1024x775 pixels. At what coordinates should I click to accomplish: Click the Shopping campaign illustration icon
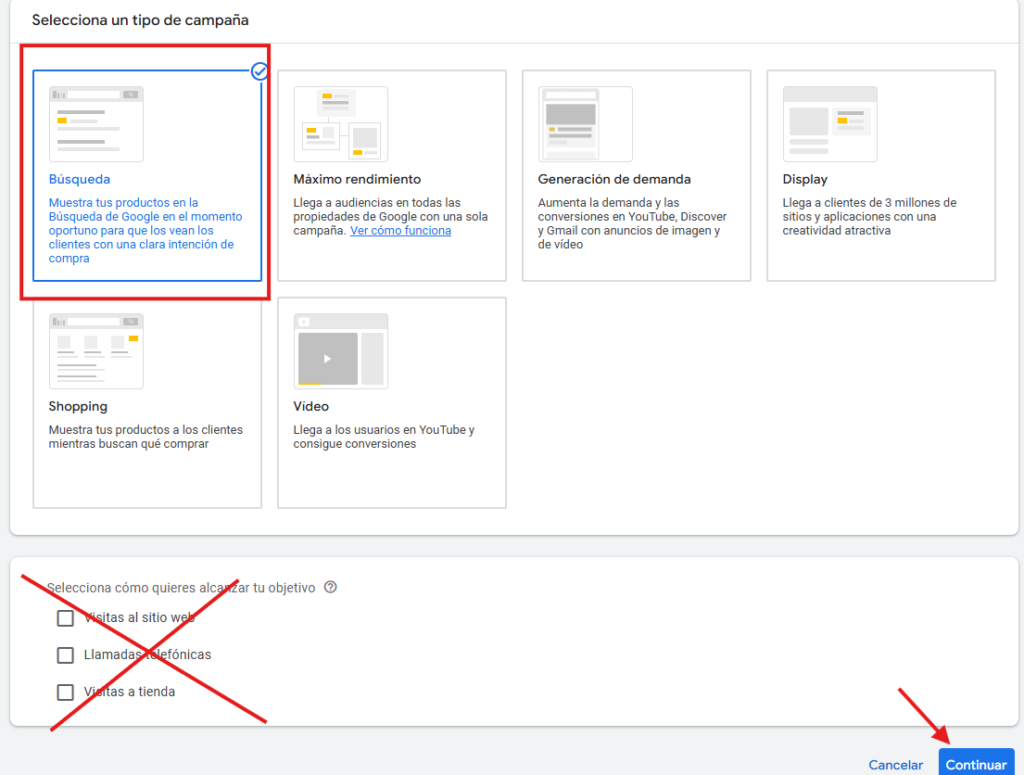96,351
